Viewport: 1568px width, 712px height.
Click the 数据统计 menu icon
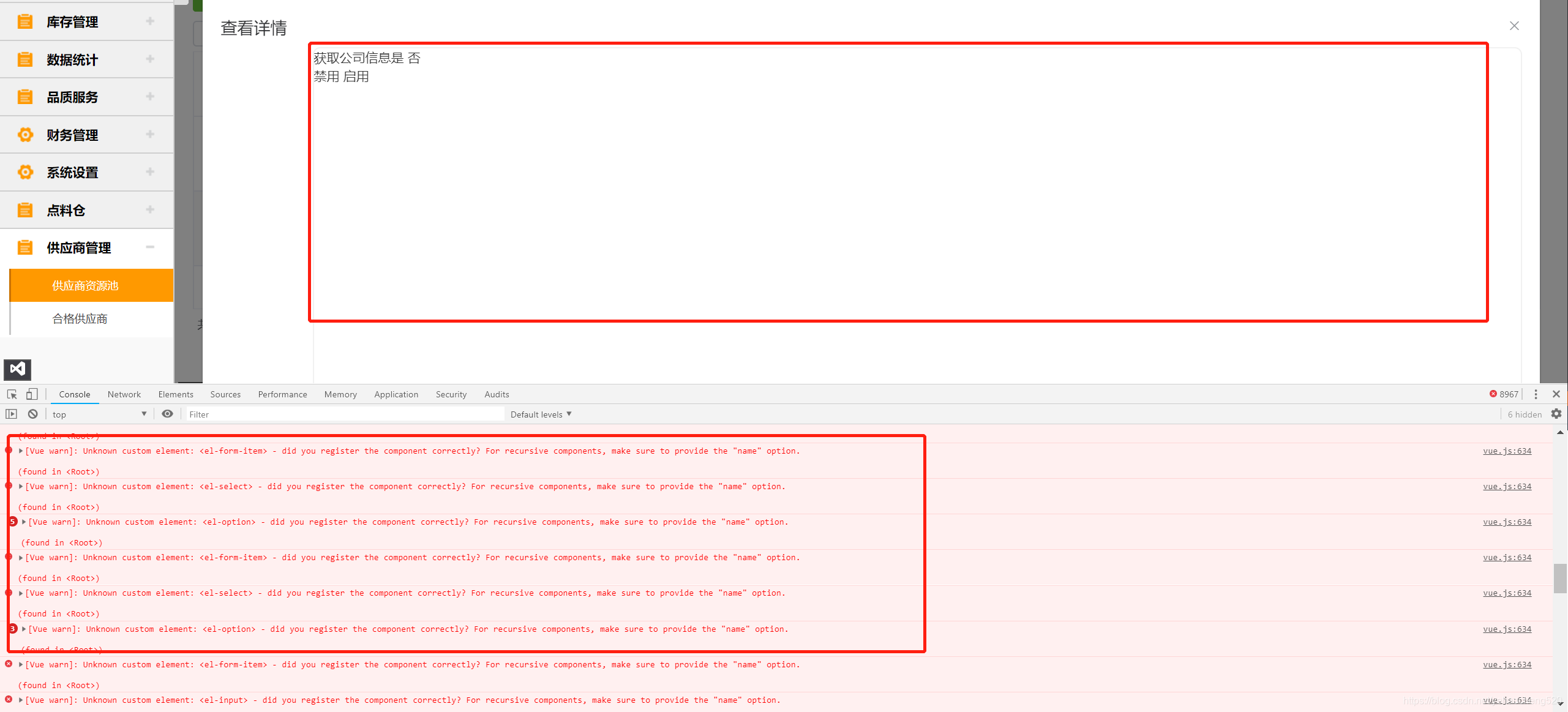25,59
